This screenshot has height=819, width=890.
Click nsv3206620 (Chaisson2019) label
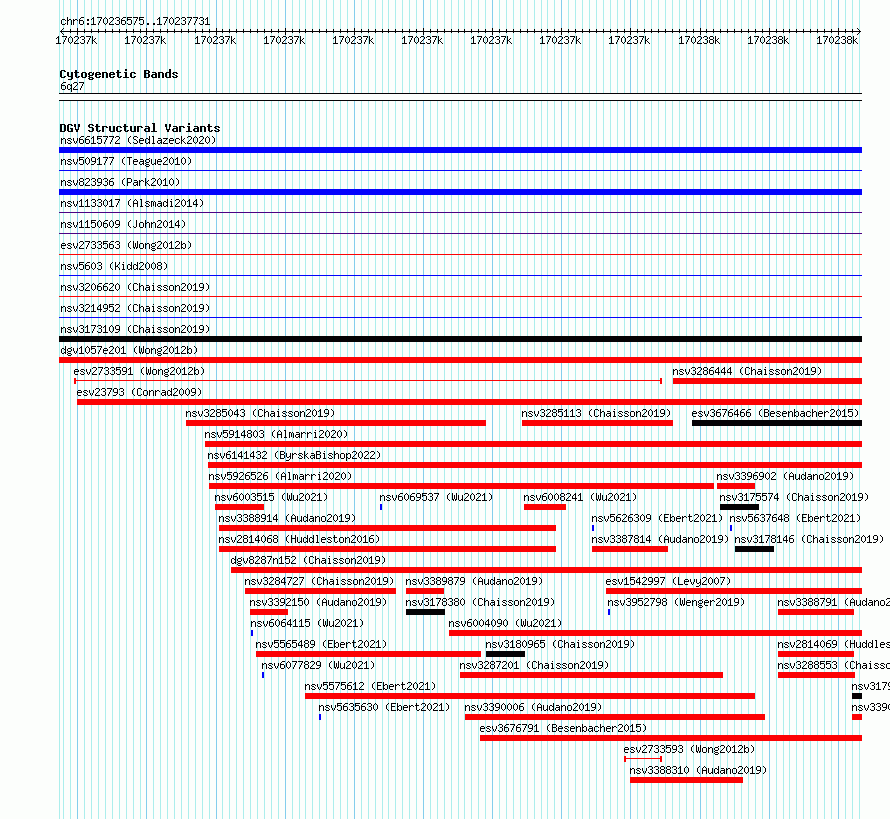click(135, 287)
